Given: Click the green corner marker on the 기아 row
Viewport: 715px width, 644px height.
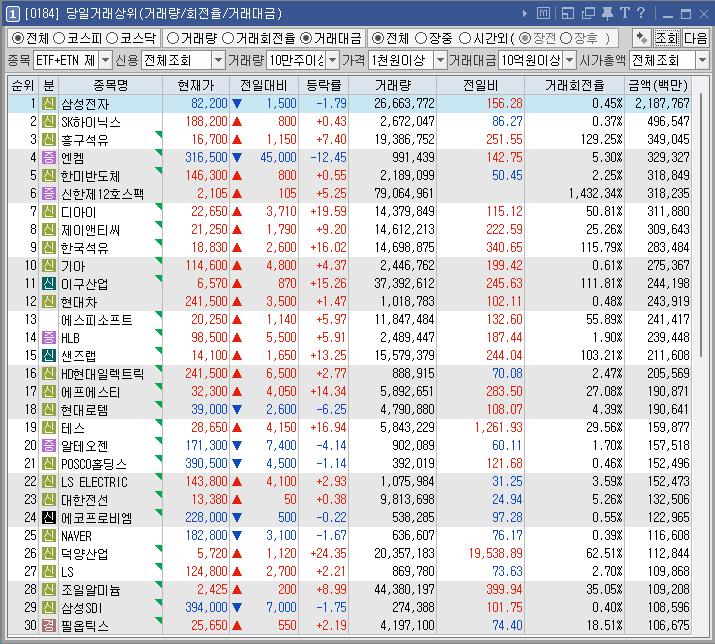Looking at the screenshot, I should pyautogui.click(x=159, y=260).
